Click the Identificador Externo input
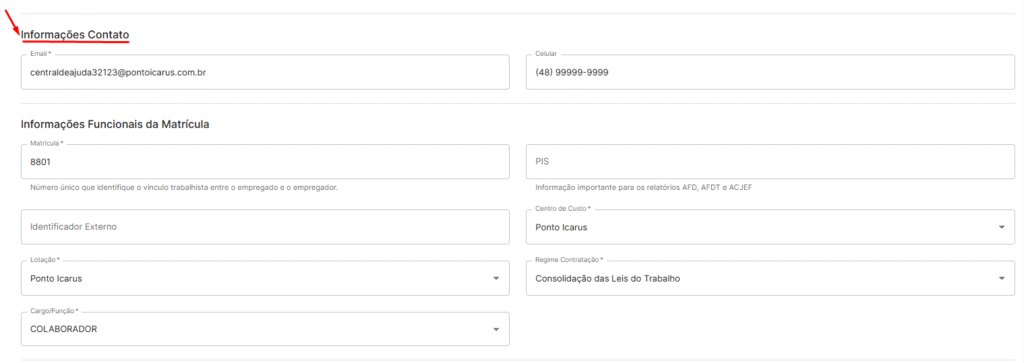1024x363 pixels. (x=265, y=227)
